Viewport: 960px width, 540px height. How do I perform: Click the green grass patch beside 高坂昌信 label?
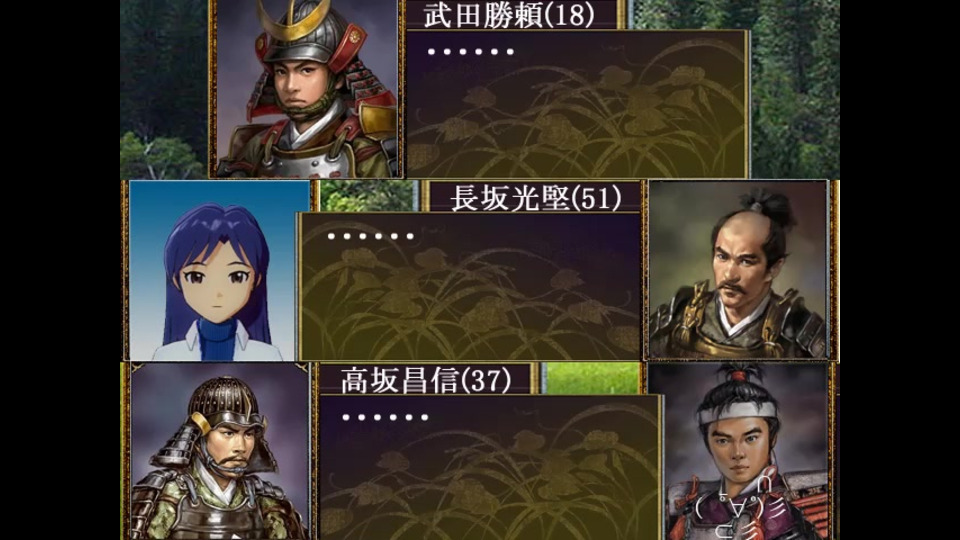tap(592, 378)
